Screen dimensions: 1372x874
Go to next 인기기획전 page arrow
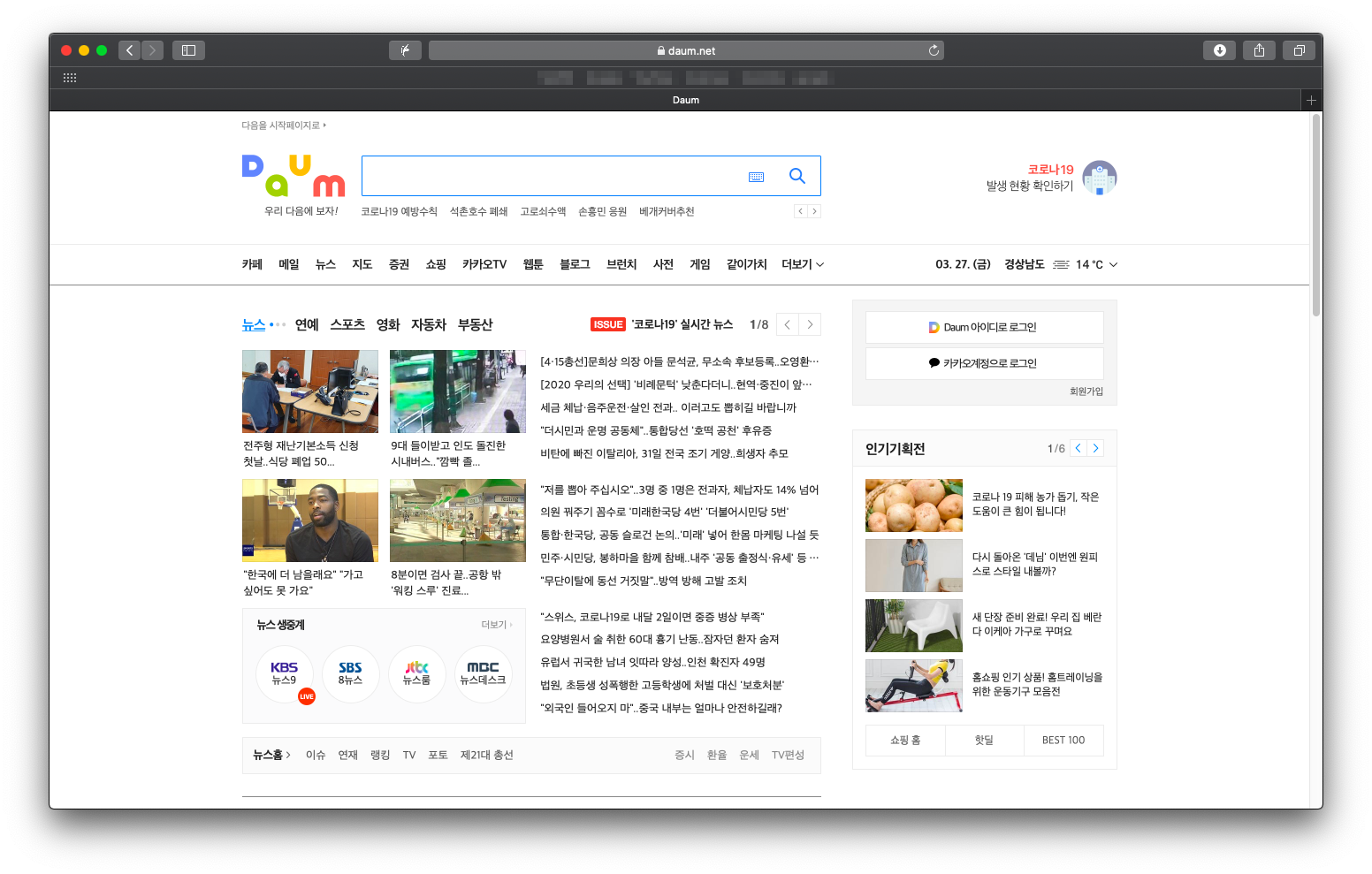click(x=1095, y=448)
